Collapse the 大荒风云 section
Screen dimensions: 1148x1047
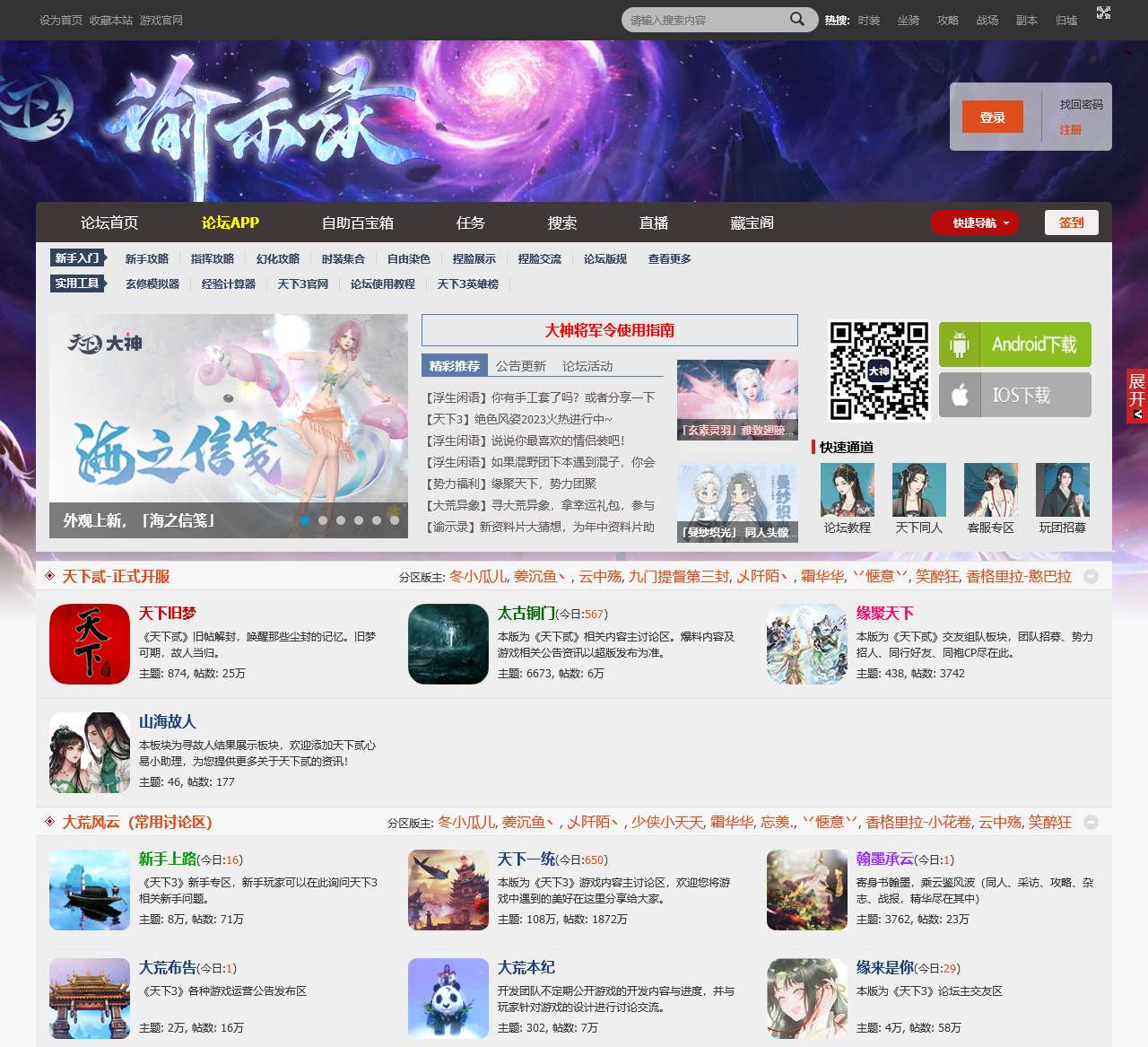click(1091, 822)
